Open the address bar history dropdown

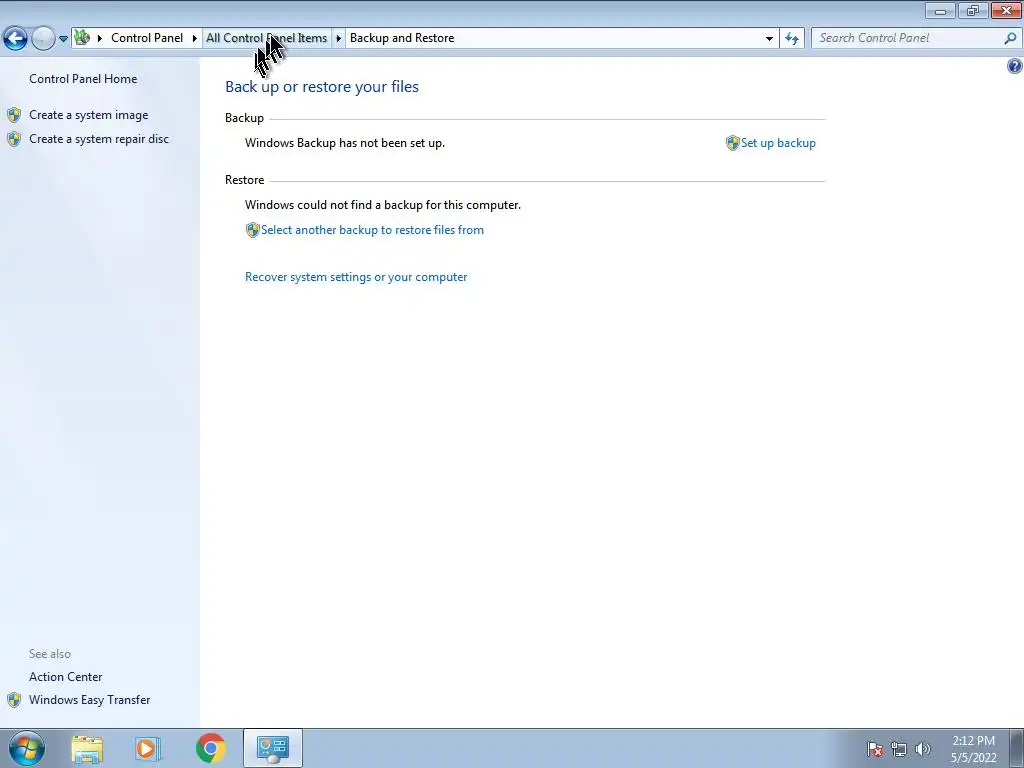click(x=769, y=39)
